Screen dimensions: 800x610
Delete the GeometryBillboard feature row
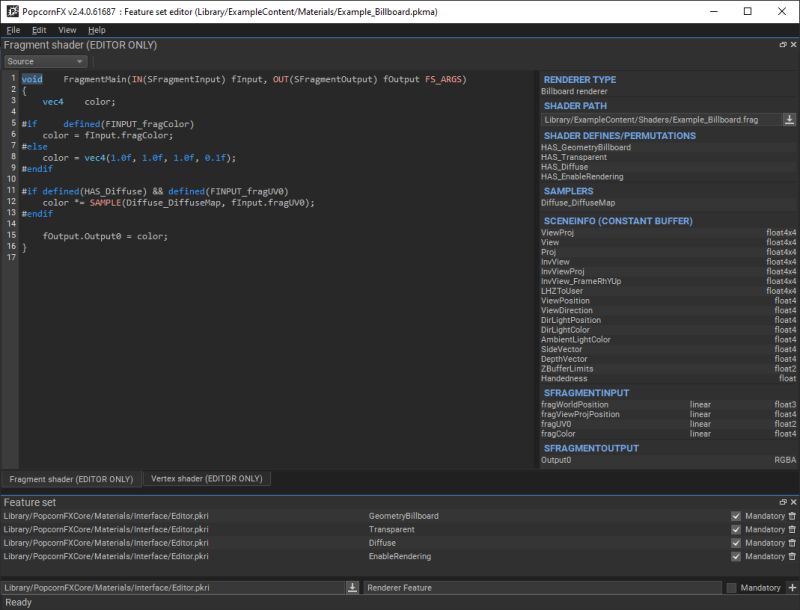(x=792, y=516)
